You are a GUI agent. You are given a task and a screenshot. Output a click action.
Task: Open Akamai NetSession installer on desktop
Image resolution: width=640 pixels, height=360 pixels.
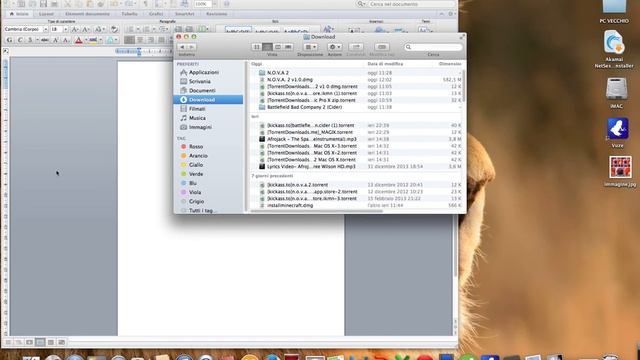coord(614,49)
